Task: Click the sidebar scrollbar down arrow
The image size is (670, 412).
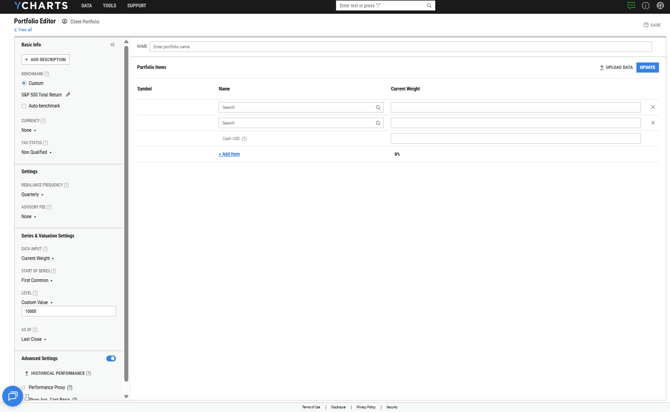Action: point(126,396)
